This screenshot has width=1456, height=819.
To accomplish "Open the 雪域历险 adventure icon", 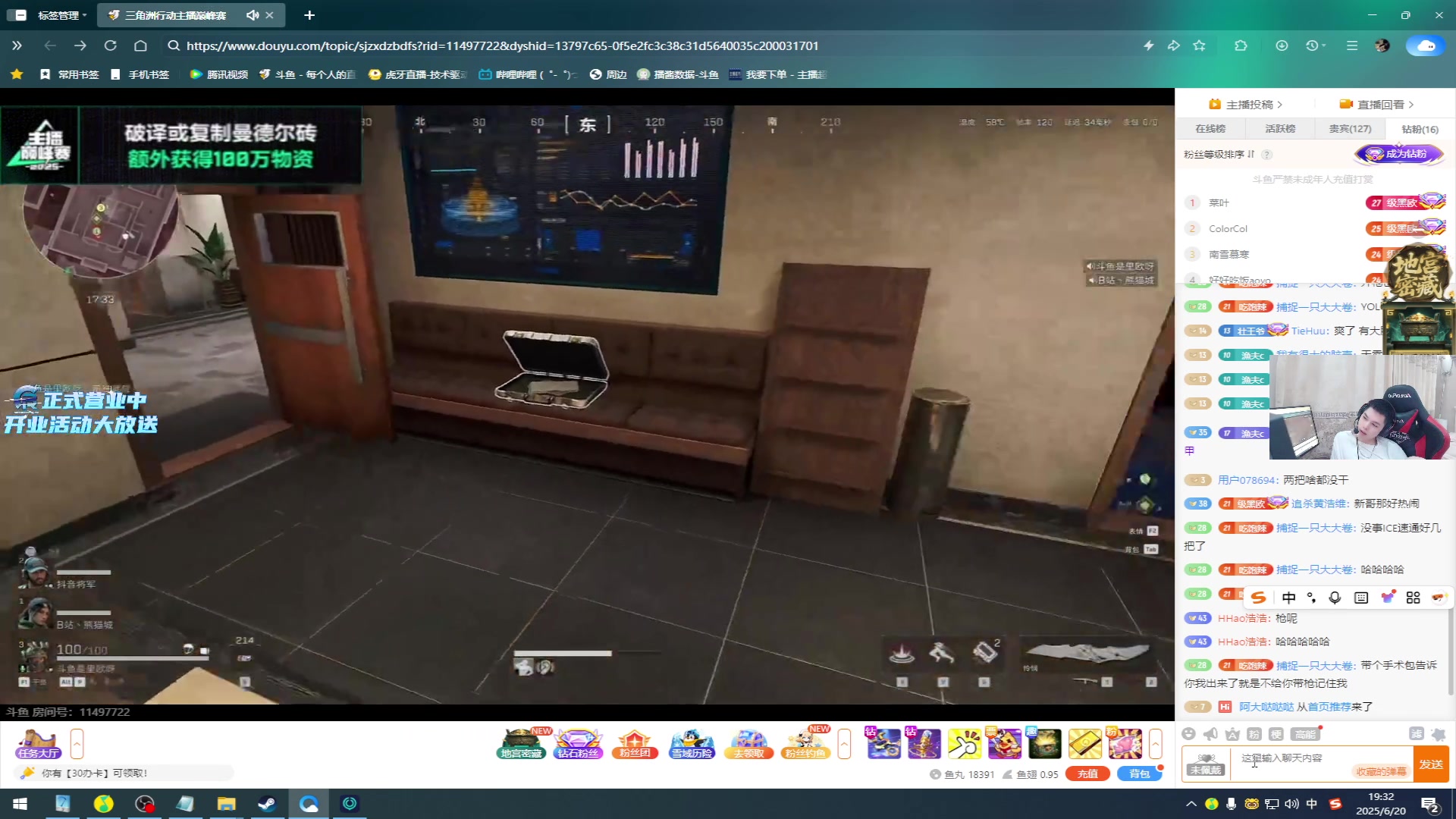I will (692, 743).
